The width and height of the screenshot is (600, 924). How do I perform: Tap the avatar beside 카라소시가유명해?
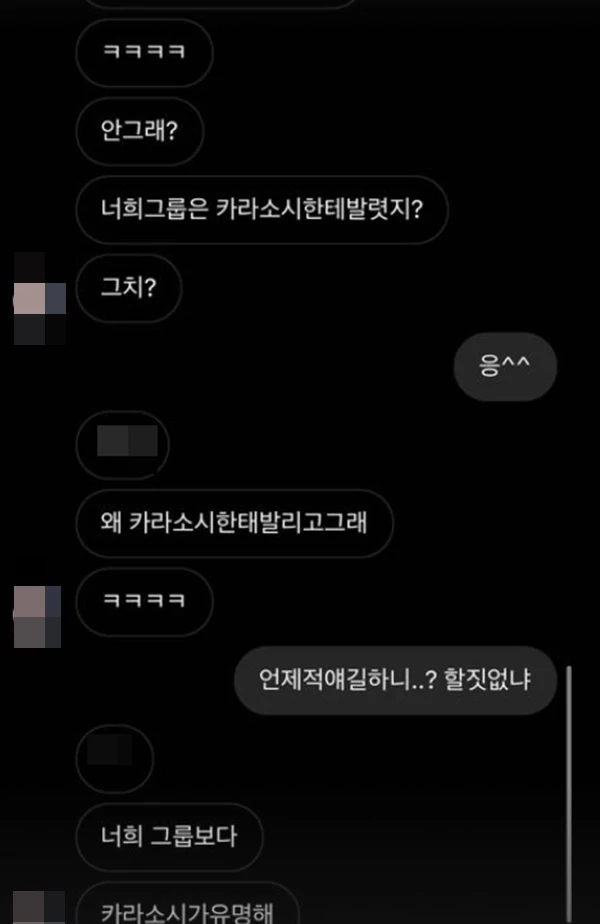(x=38, y=908)
